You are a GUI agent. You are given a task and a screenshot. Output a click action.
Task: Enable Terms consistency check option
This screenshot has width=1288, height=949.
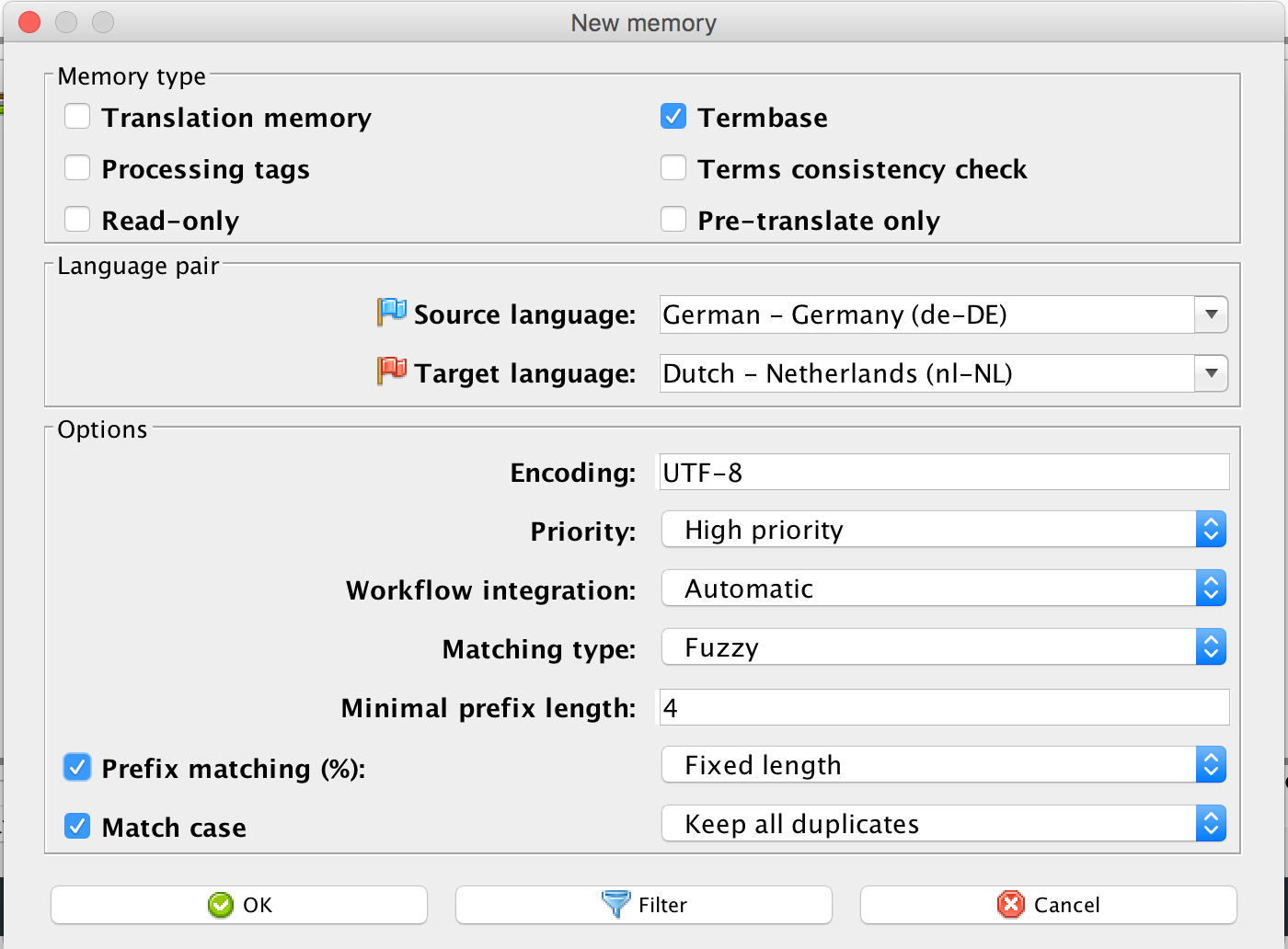point(673,168)
